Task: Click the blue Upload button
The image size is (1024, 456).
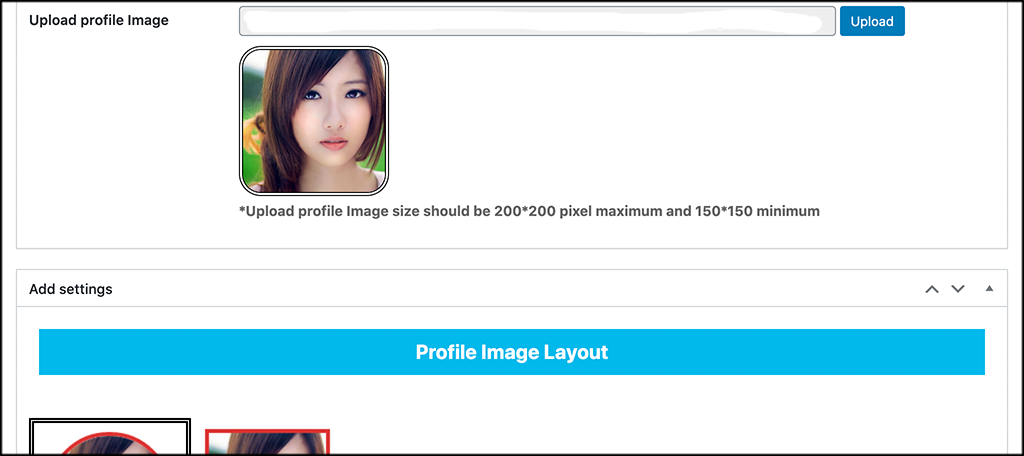Action: (872, 21)
